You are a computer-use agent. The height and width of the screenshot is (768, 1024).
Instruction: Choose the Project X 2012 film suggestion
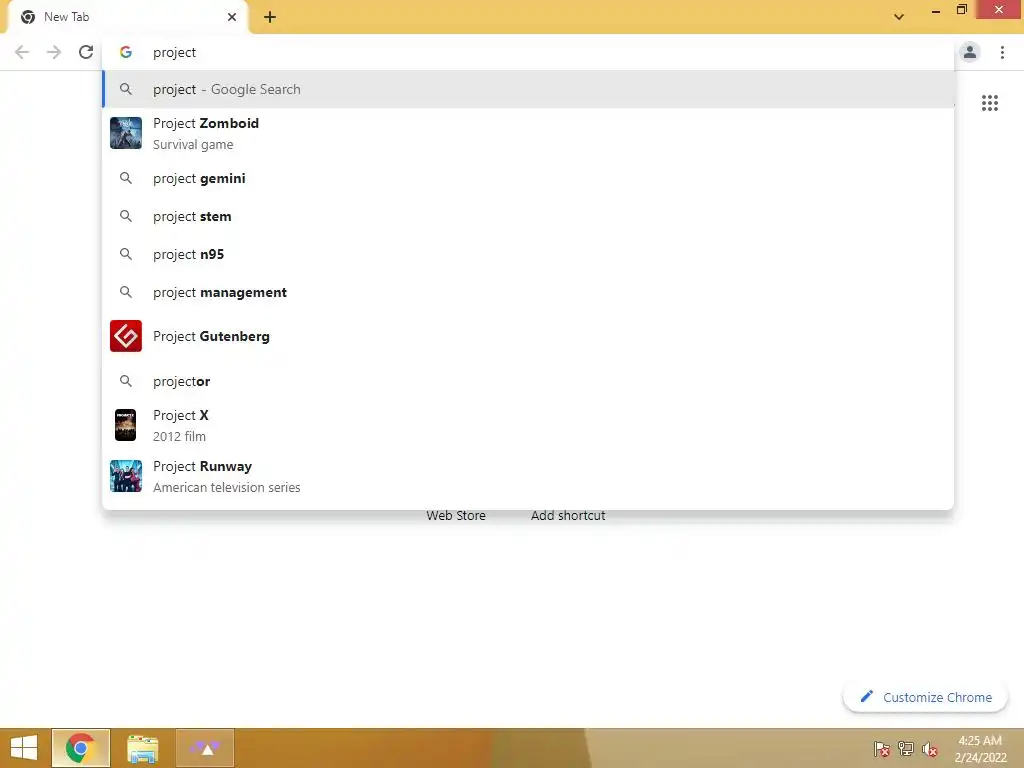click(x=528, y=425)
